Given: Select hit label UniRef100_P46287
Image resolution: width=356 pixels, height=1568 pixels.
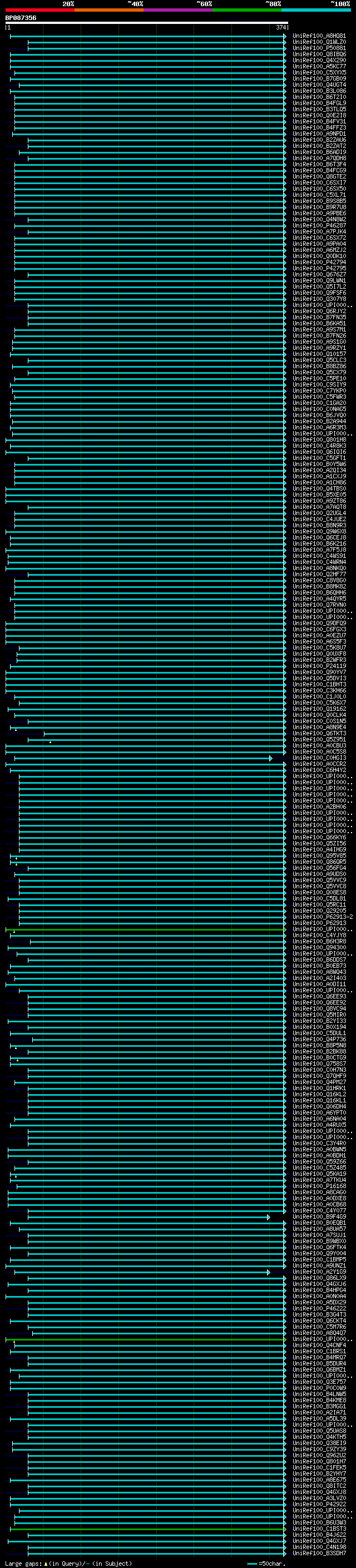Looking at the screenshot, I should (x=319, y=225).
